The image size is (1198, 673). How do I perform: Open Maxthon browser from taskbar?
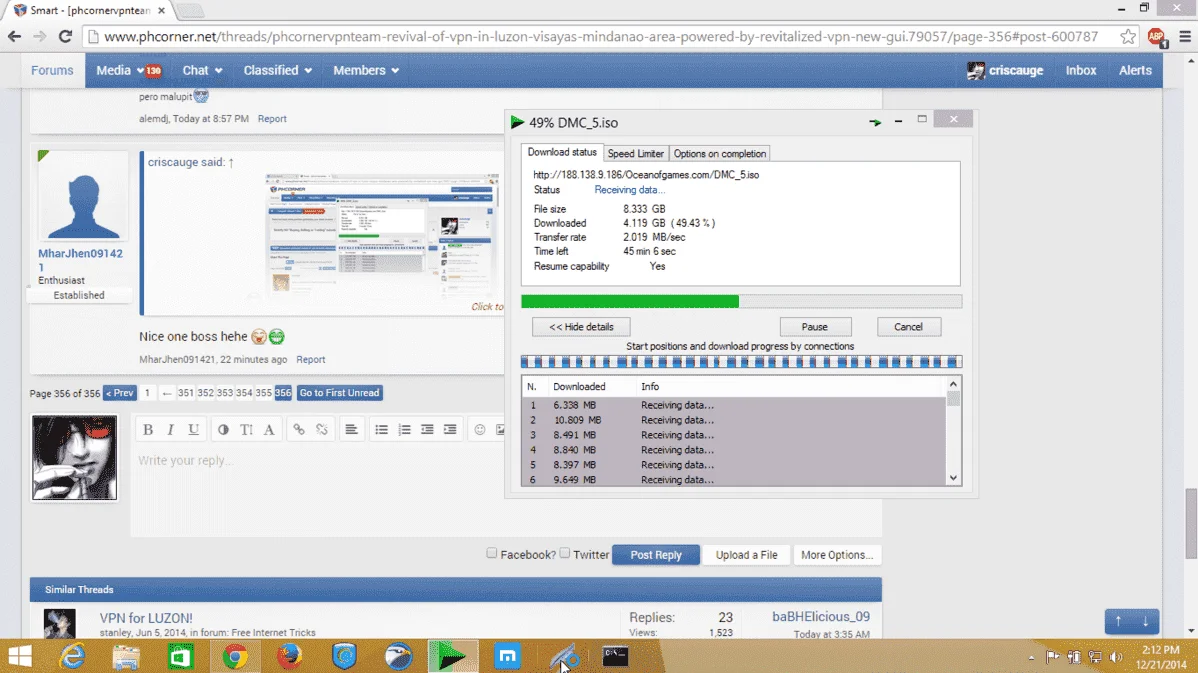[x=507, y=656]
